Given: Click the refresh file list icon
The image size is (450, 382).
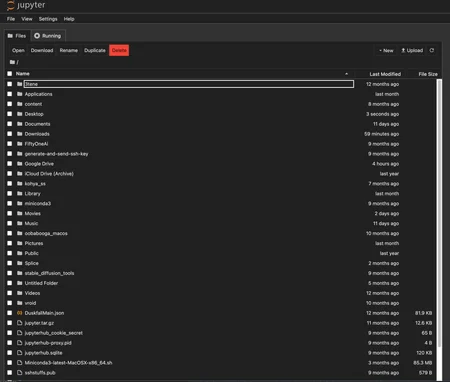Looking at the screenshot, I should pos(432,50).
